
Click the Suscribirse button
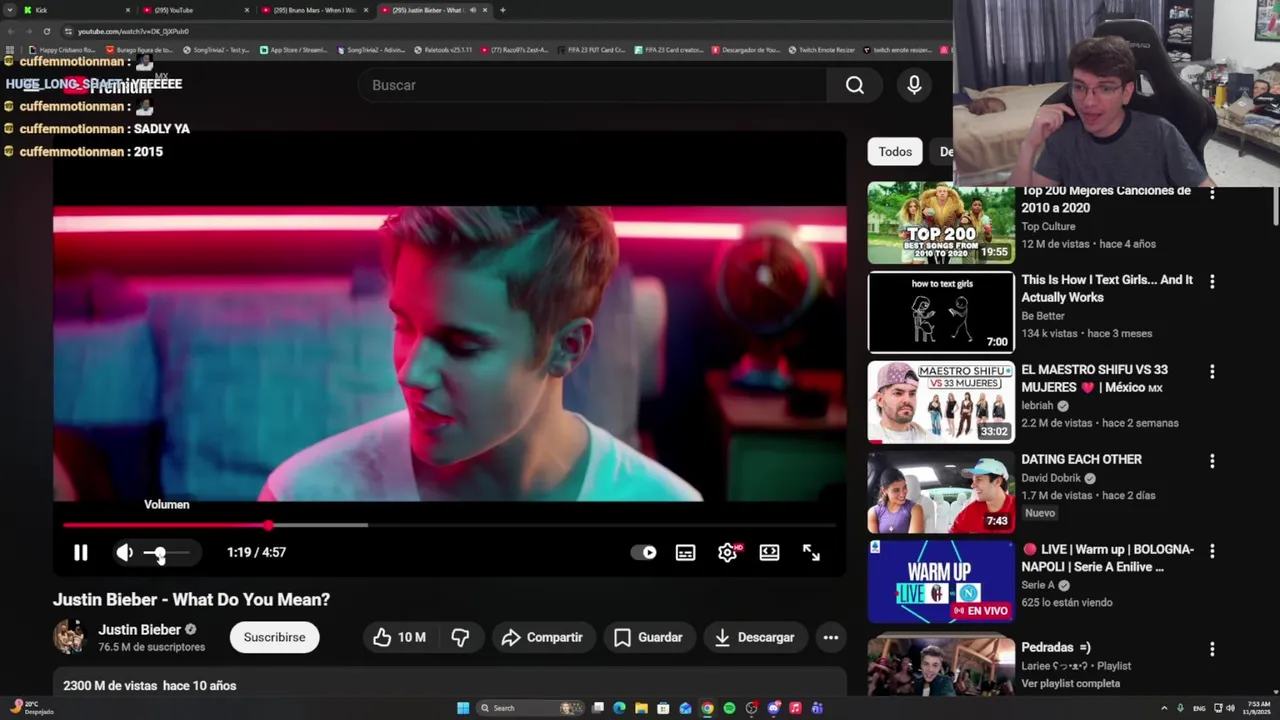click(274, 637)
